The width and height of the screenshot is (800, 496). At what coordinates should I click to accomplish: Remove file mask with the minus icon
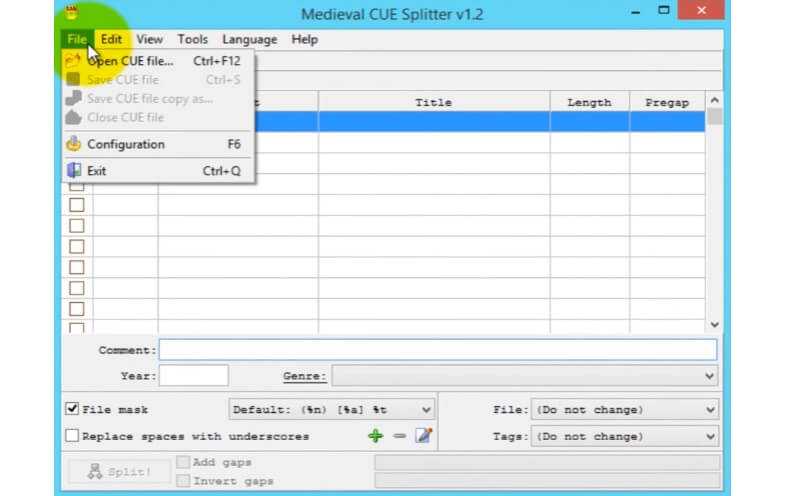pyautogui.click(x=399, y=436)
